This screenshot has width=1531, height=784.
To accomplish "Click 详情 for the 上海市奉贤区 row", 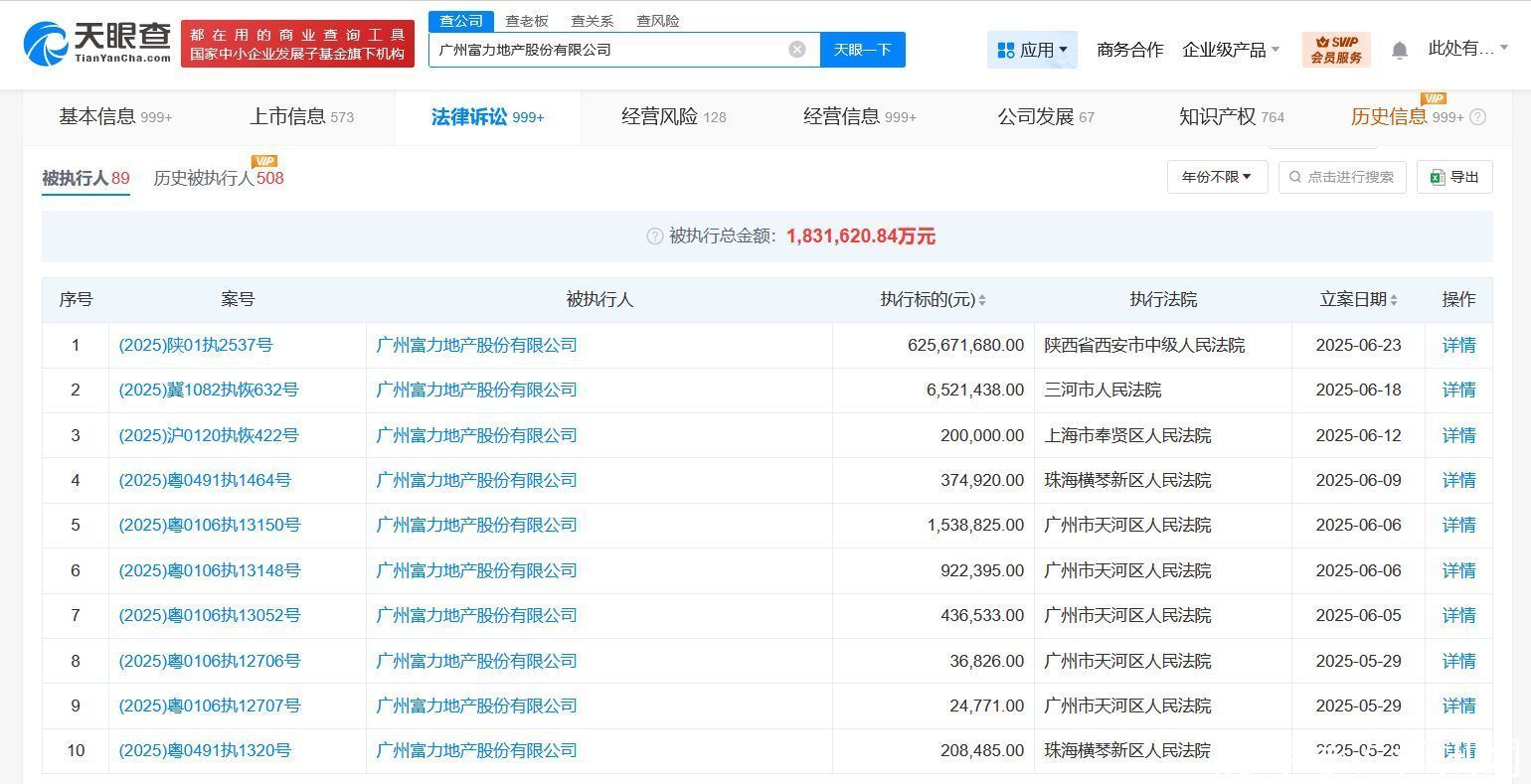I will [x=1458, y=435].
